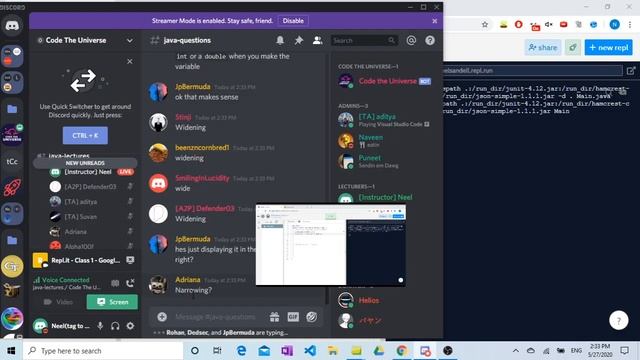
Task: Open [TA] aditya in member list
Action: pos(384,120)
